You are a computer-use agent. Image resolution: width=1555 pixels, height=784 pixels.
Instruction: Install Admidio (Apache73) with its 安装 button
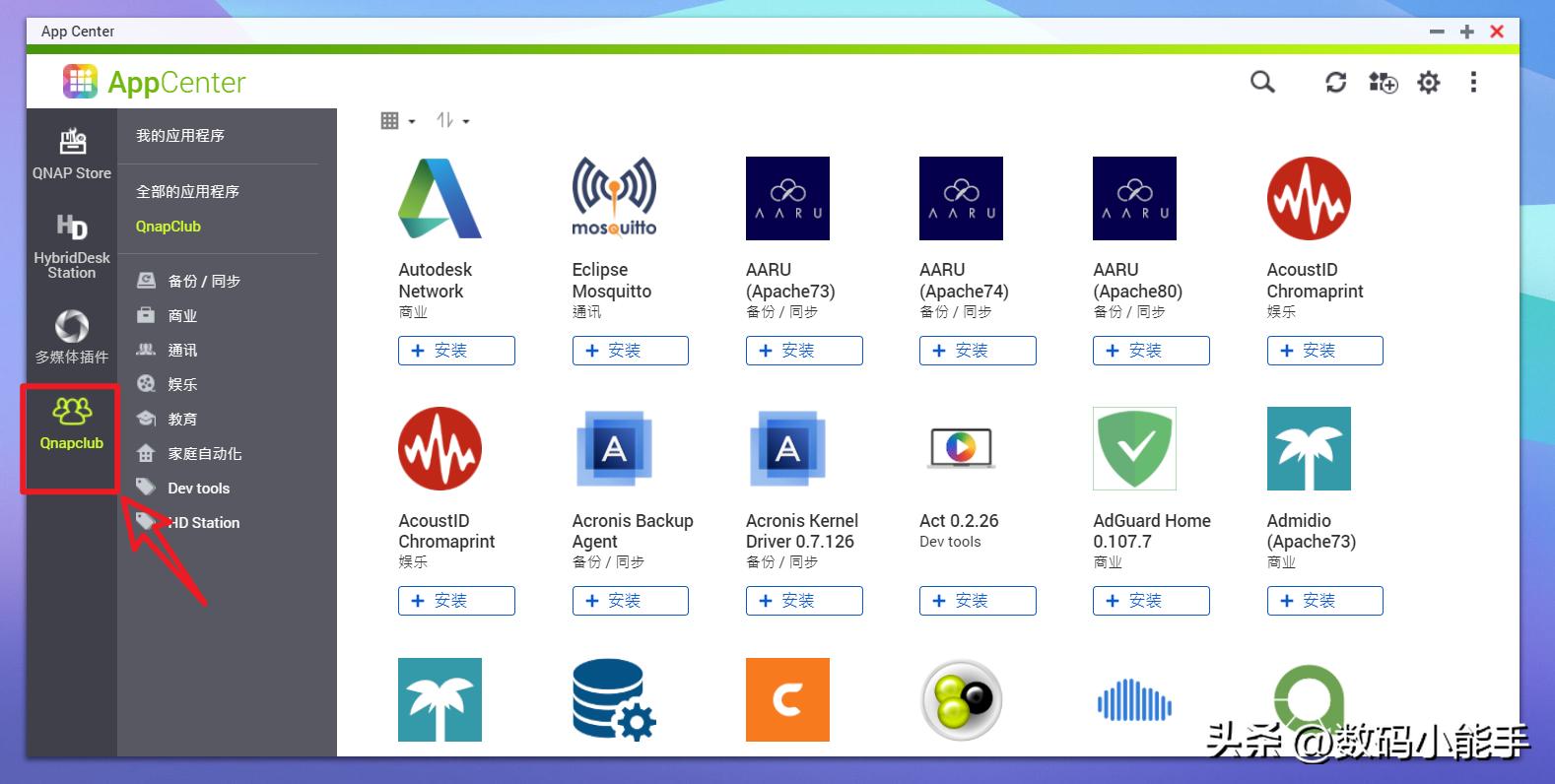(1324, 601)
